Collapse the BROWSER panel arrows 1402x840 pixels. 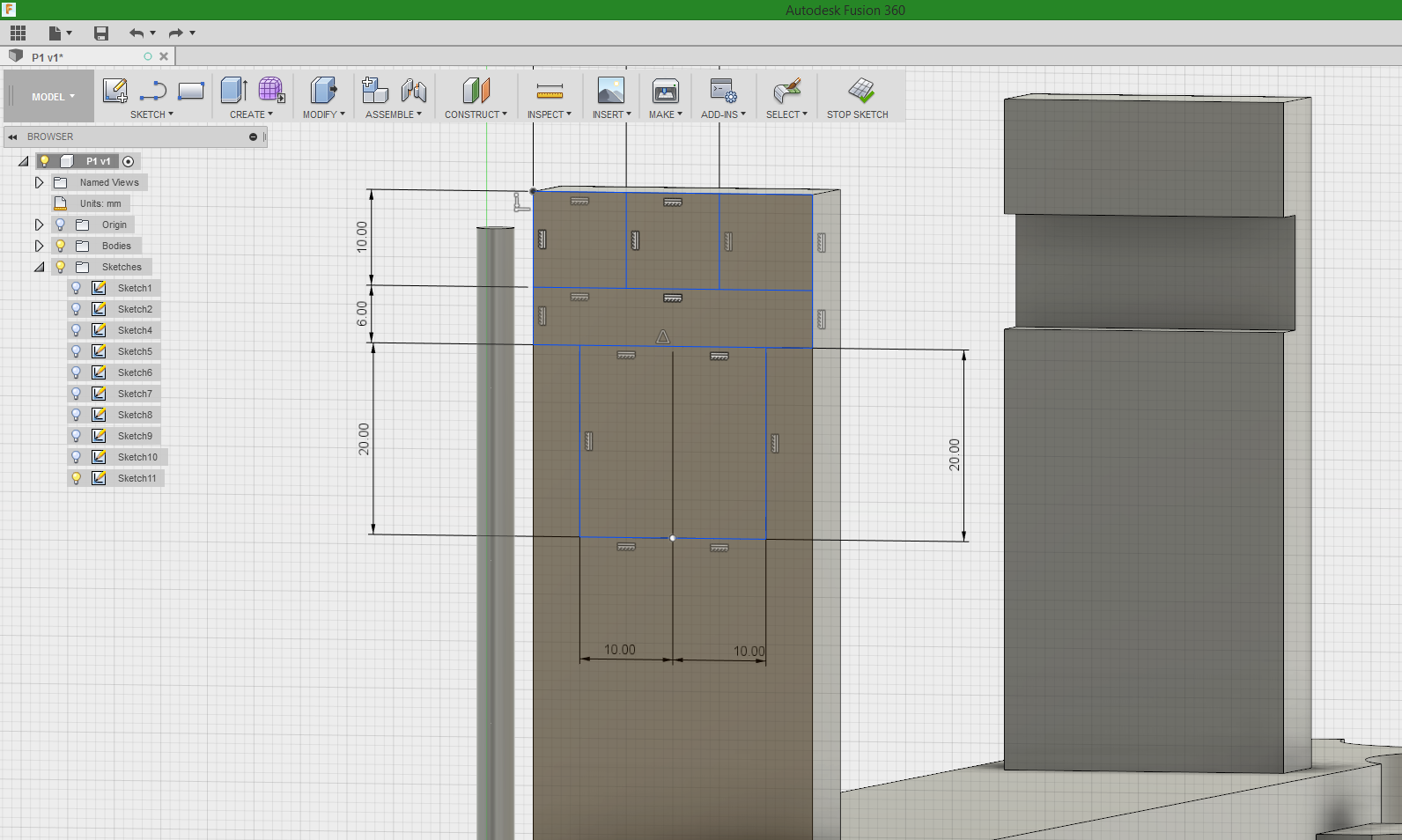tap(12, 136)
